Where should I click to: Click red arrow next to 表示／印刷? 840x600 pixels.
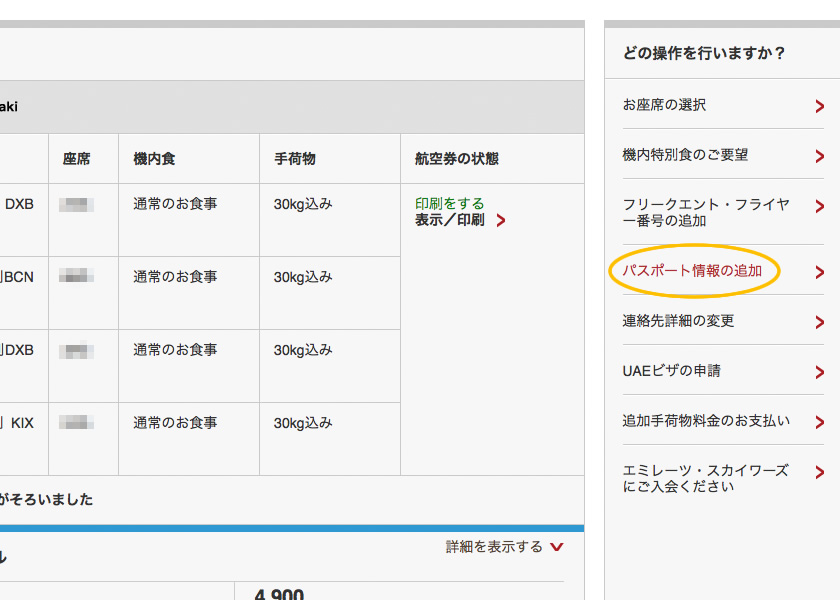point(500,220)
